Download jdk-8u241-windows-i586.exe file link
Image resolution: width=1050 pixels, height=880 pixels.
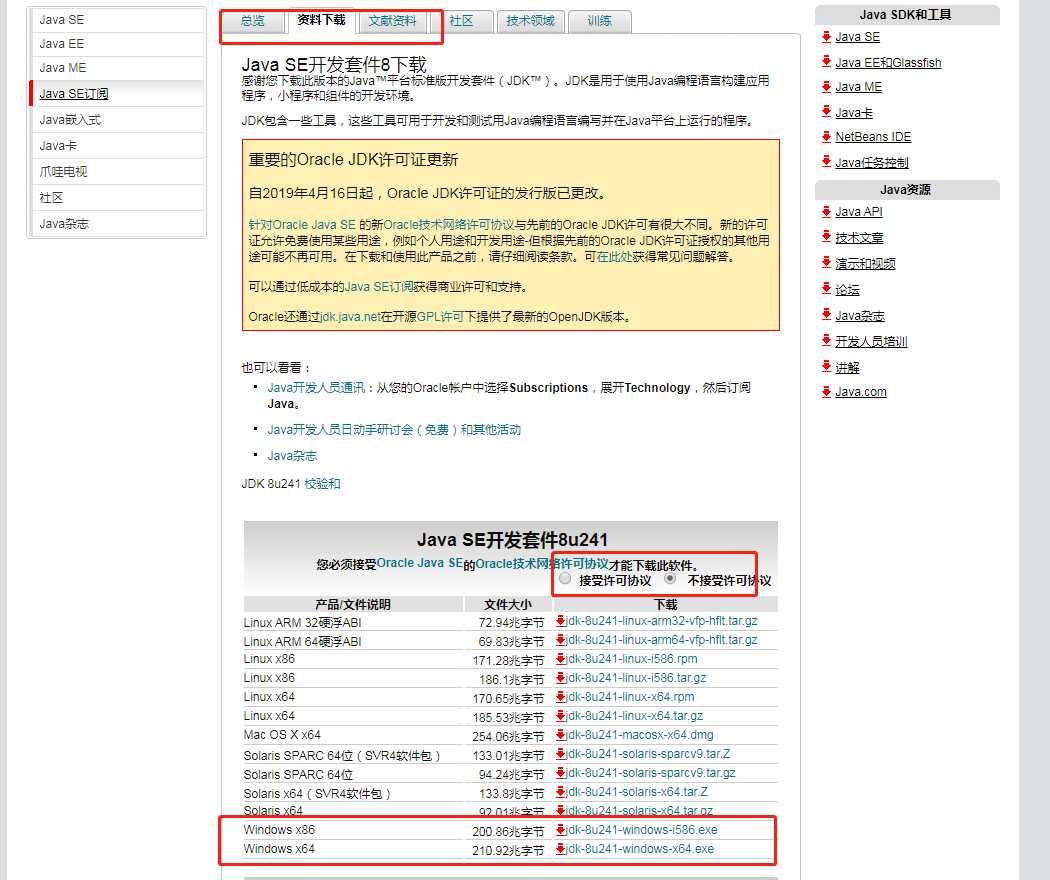[642, 830]
